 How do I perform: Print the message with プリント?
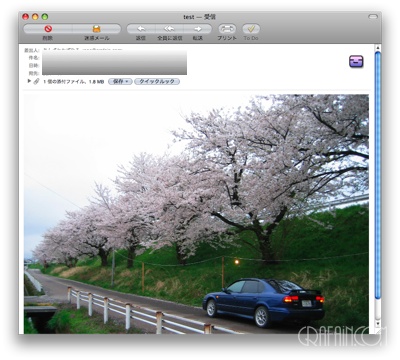tap(227, 29)
